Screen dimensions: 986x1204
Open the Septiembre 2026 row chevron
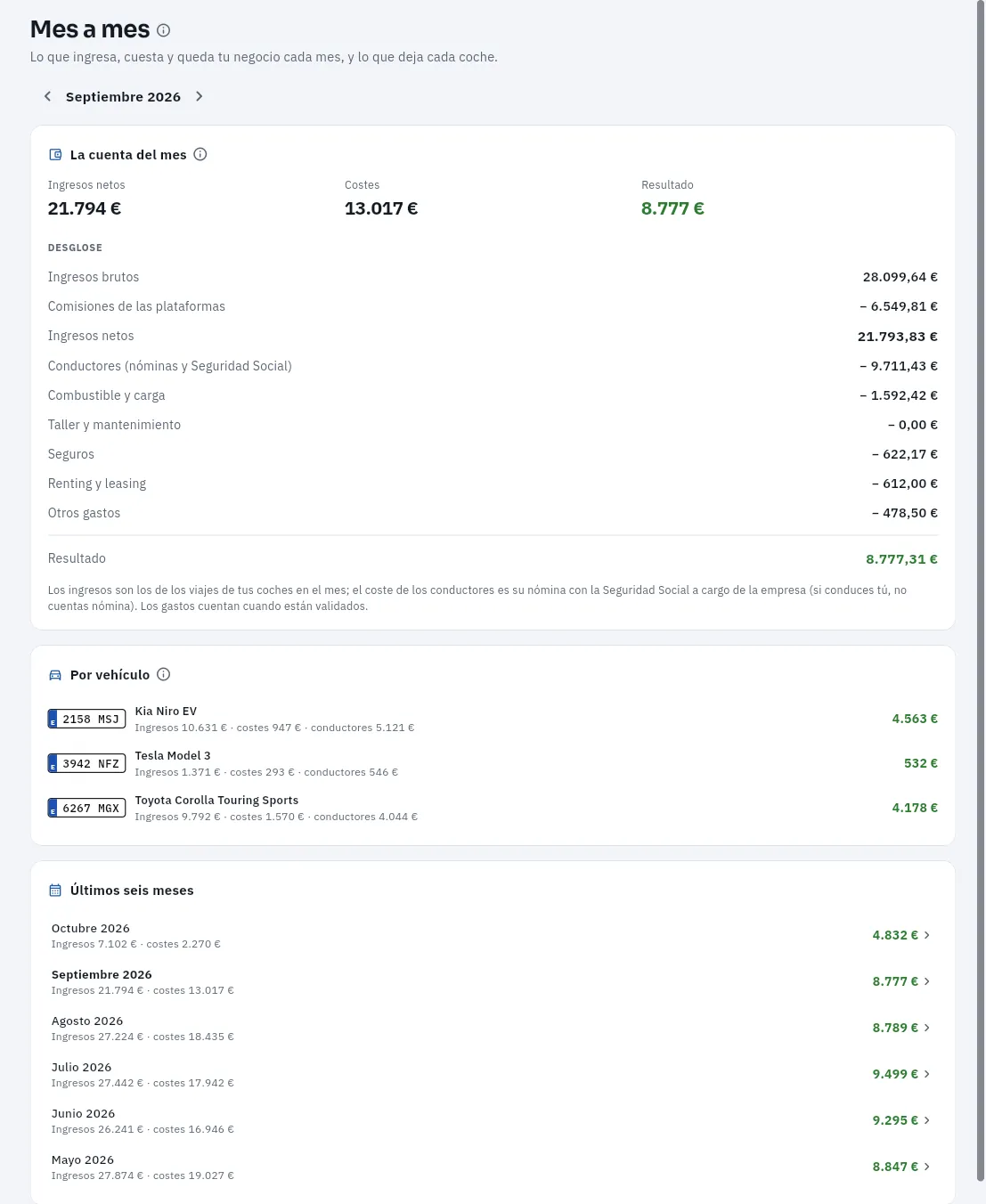[x=927, y=981]
